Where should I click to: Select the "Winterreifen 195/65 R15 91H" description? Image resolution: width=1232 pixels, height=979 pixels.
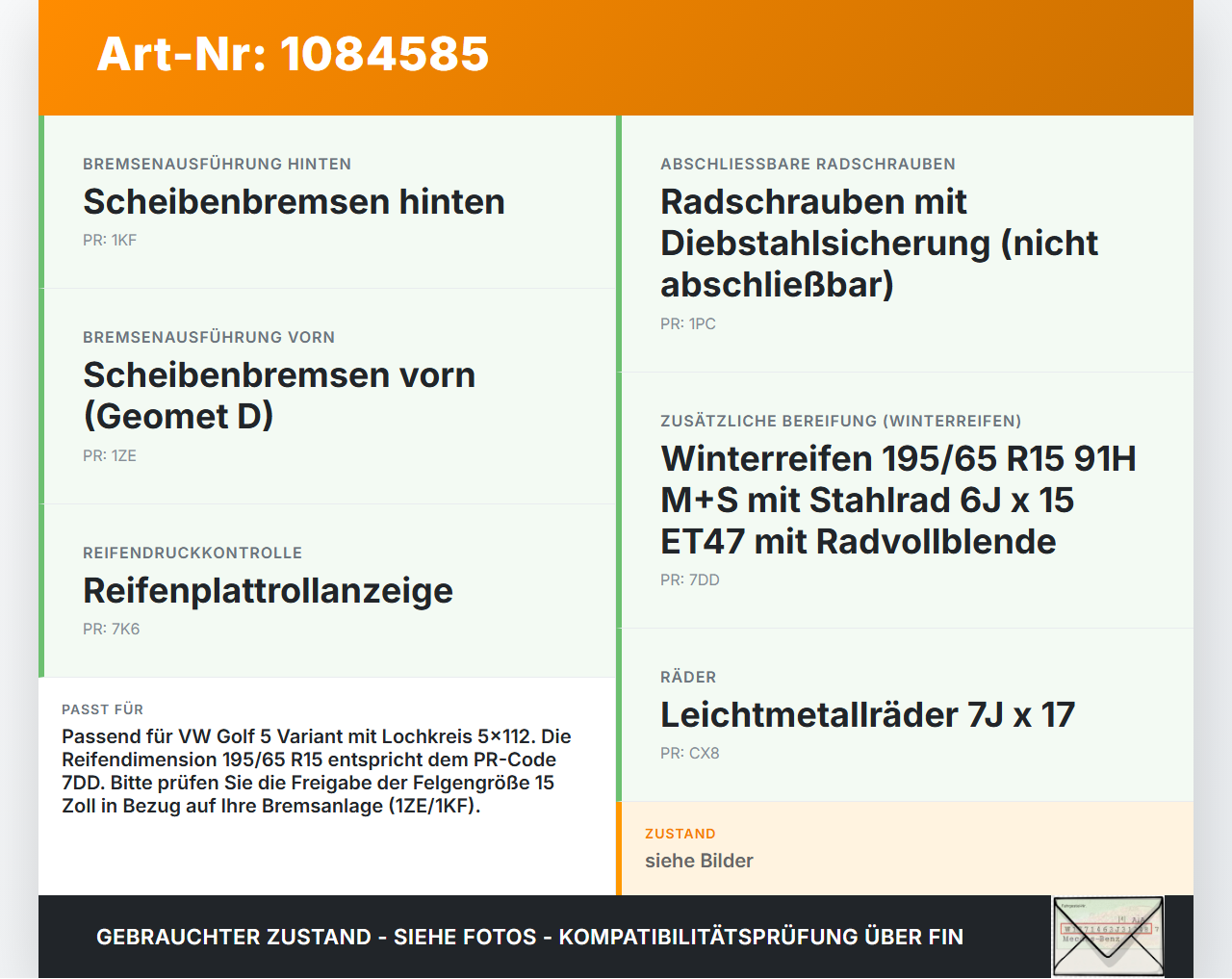coord(898,500)
